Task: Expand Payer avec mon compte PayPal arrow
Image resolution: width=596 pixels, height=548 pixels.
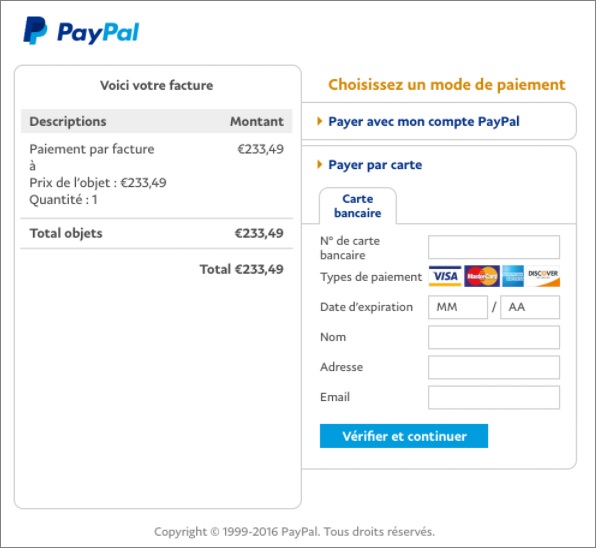Action: 320,121
